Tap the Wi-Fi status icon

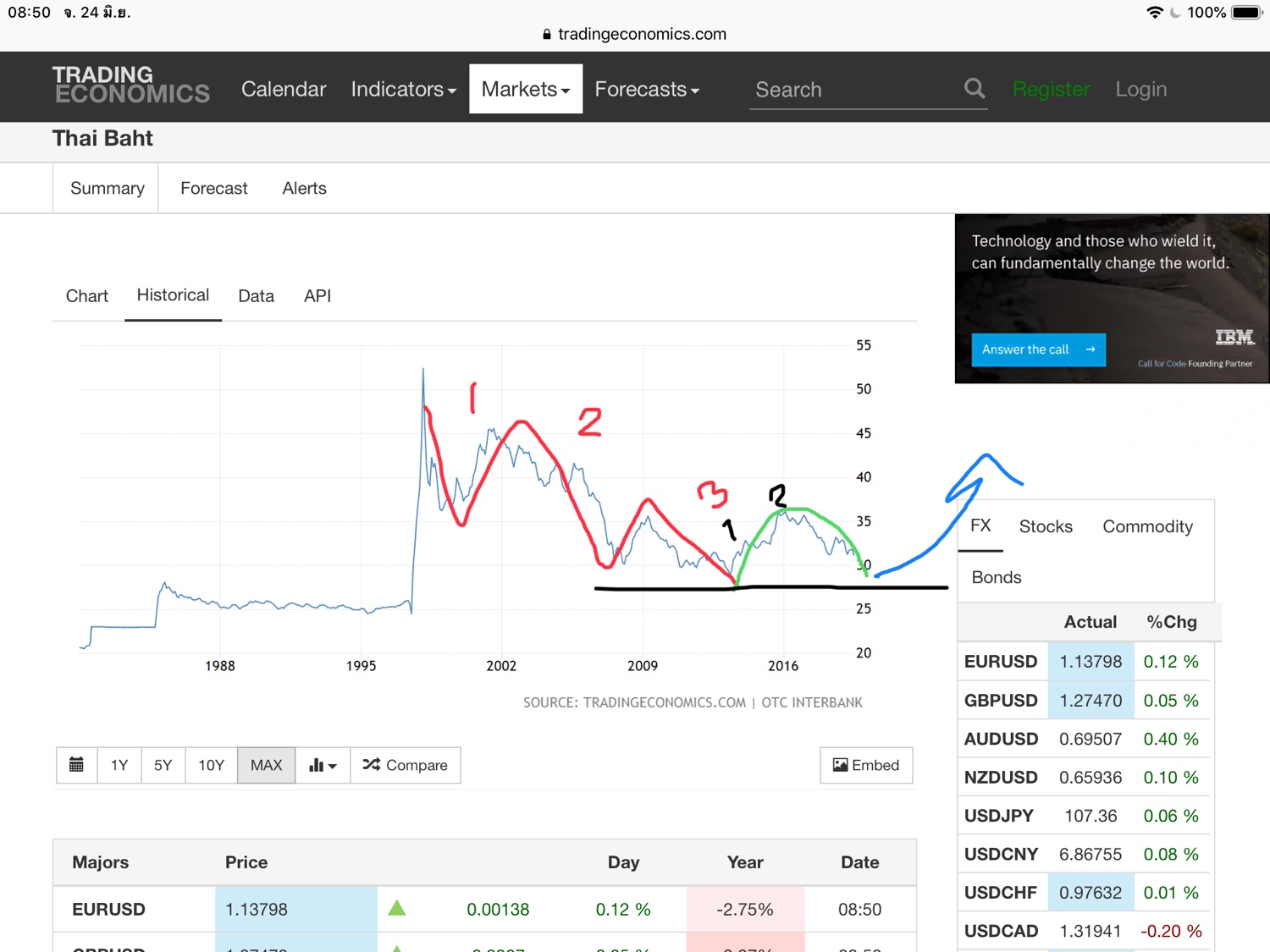(1154, 13)
